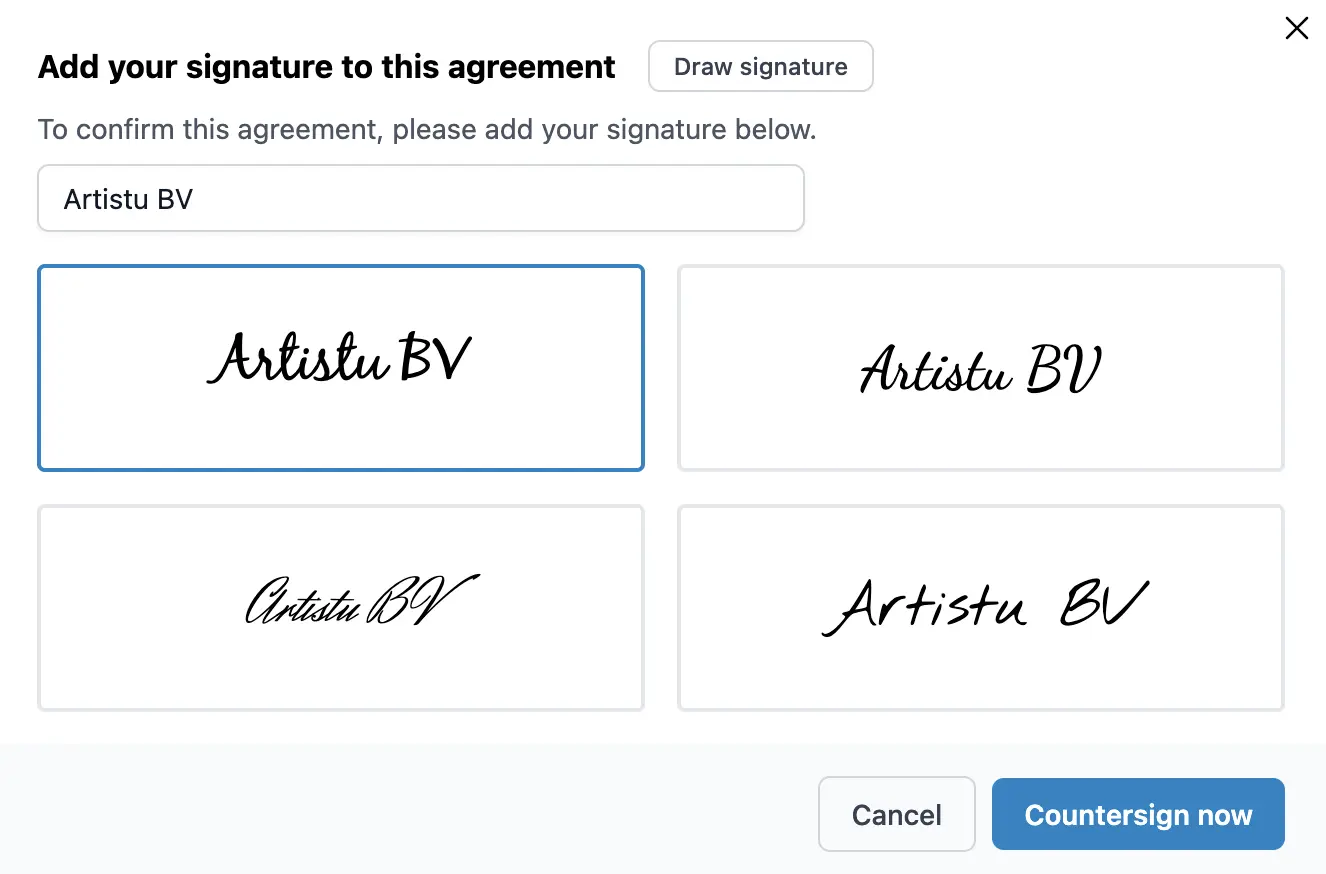Click Countersign now to confirm
This screenshot has height=874, width=1326.
click(x=1138, y=814)
